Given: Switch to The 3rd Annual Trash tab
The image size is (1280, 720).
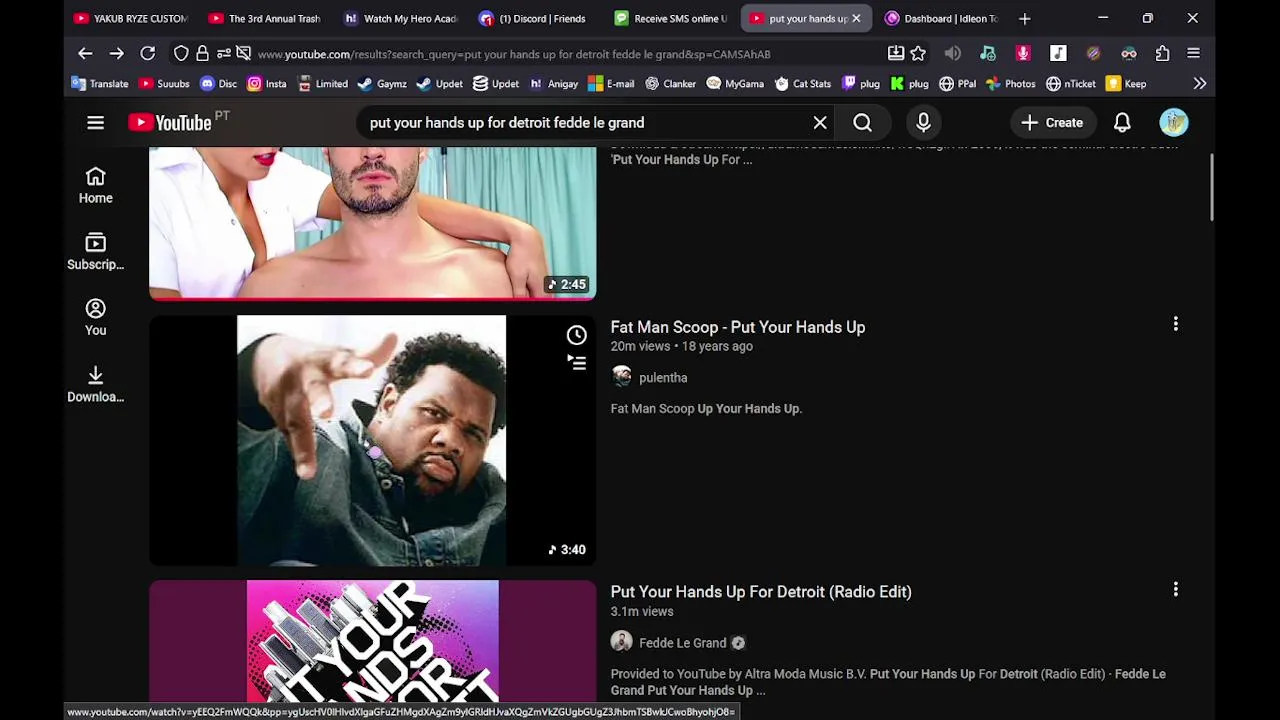Looking at the screenshot, I should coord(265,18).
